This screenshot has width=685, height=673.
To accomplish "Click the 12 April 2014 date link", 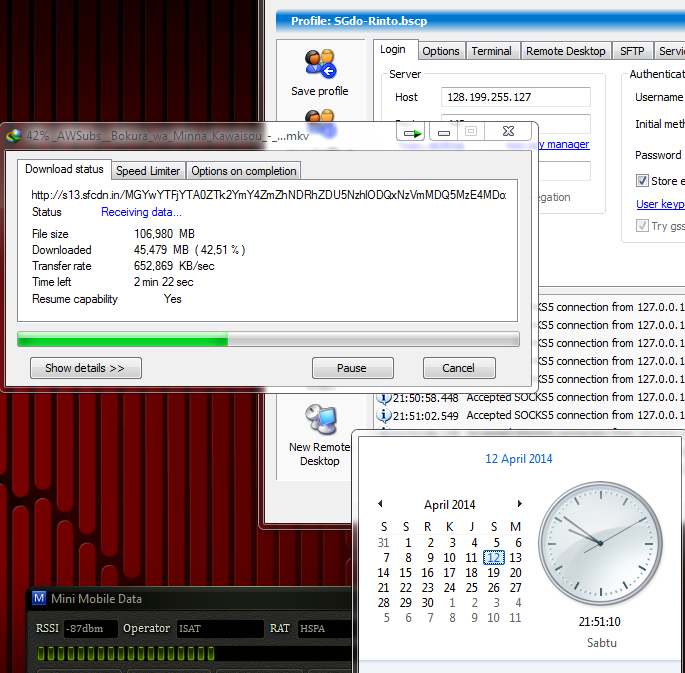I will (x=519, y=459).
